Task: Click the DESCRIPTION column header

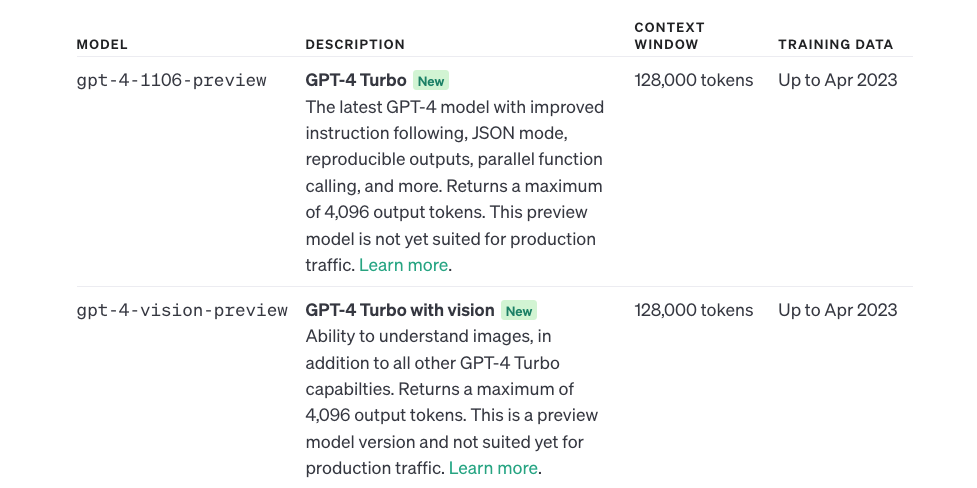Action: point(355,44)
